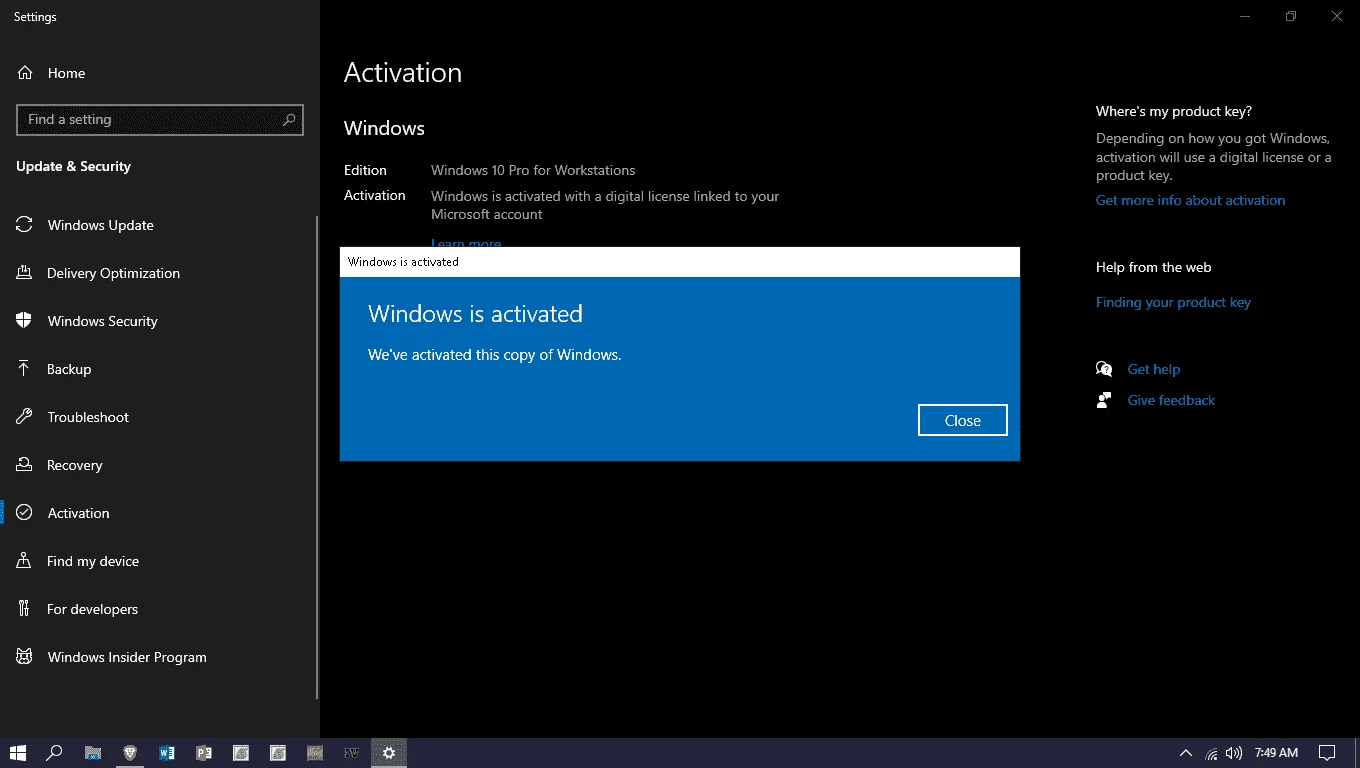Click the "Update & Security" sidebar heading
The image size is (1360, 768).
pyautogui.click(x=73, y=166)
